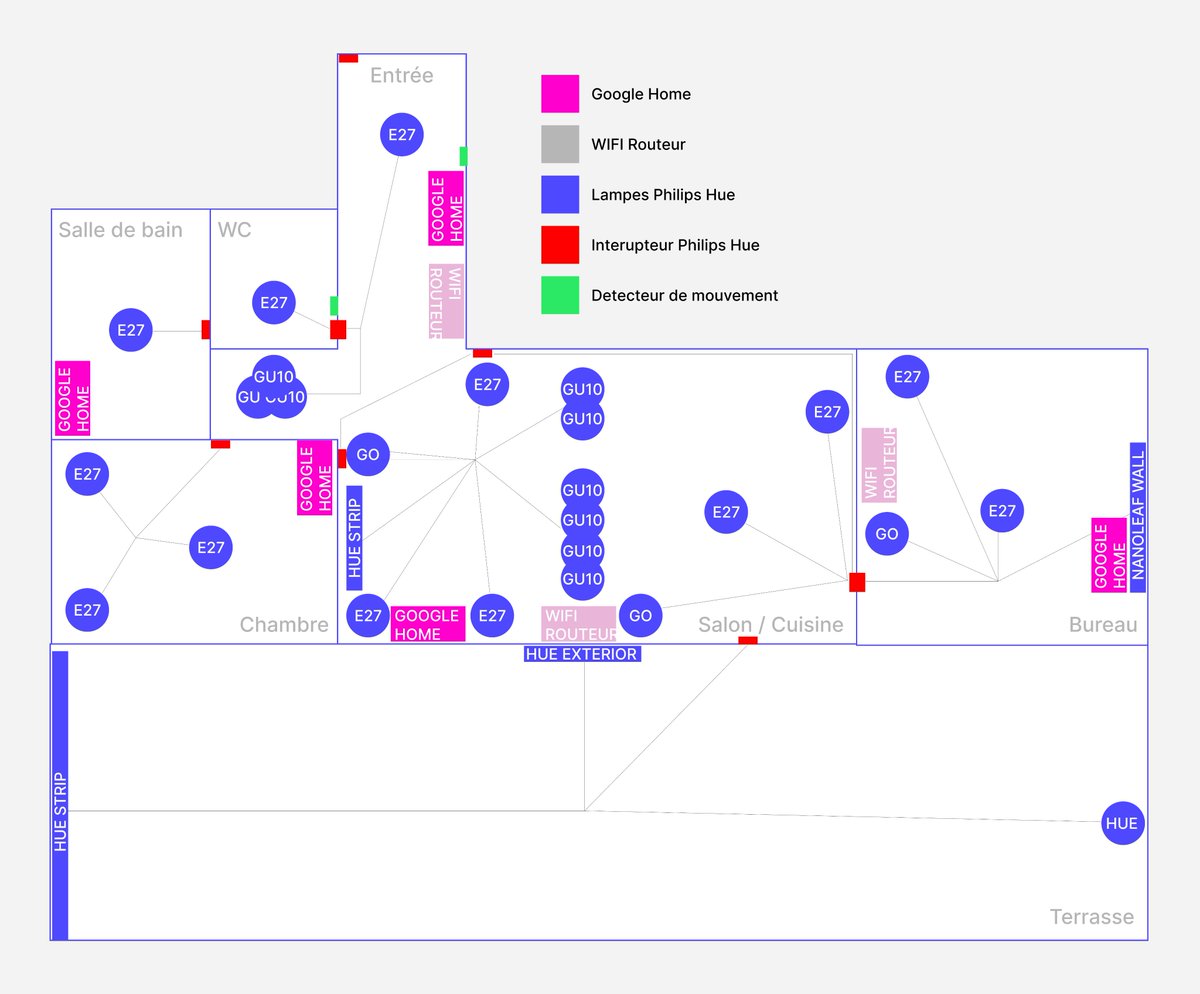Click the GO lamp beside the salon HUE STRIP
1200x994 pixels.
[x=368, y=454]
